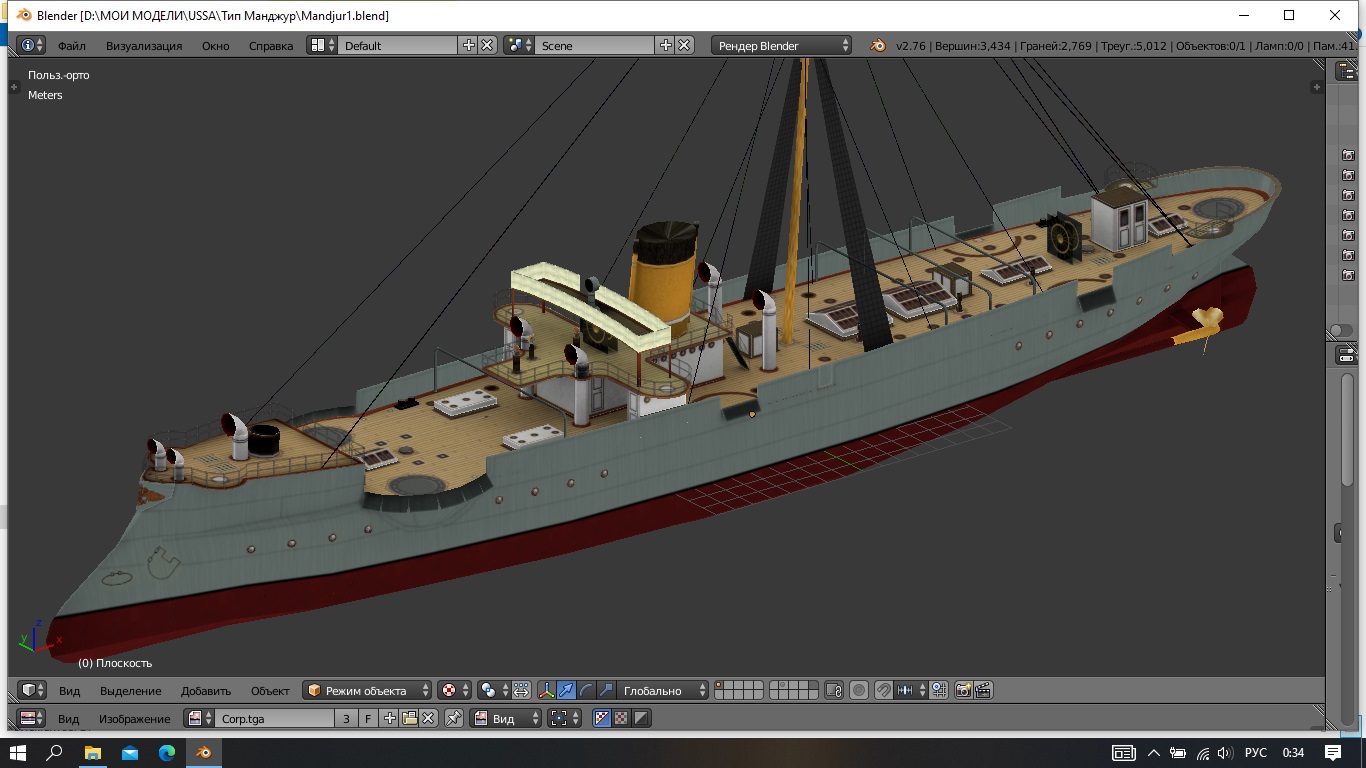Expand the Рендер Blender engine dropdown
Screen dimensions: 1366x768
[782, 45]
